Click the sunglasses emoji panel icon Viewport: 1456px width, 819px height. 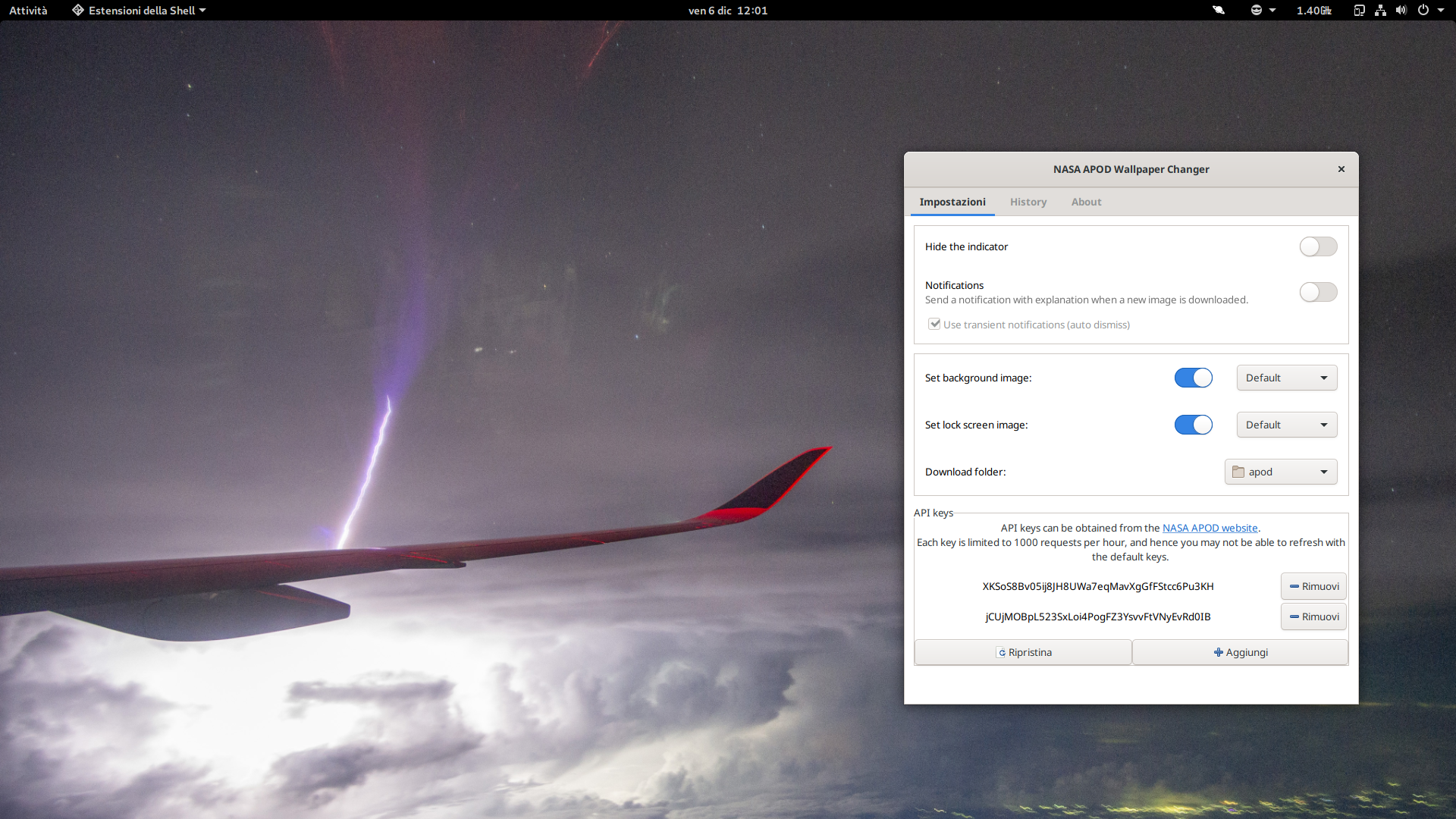[x=1257, y=11]
